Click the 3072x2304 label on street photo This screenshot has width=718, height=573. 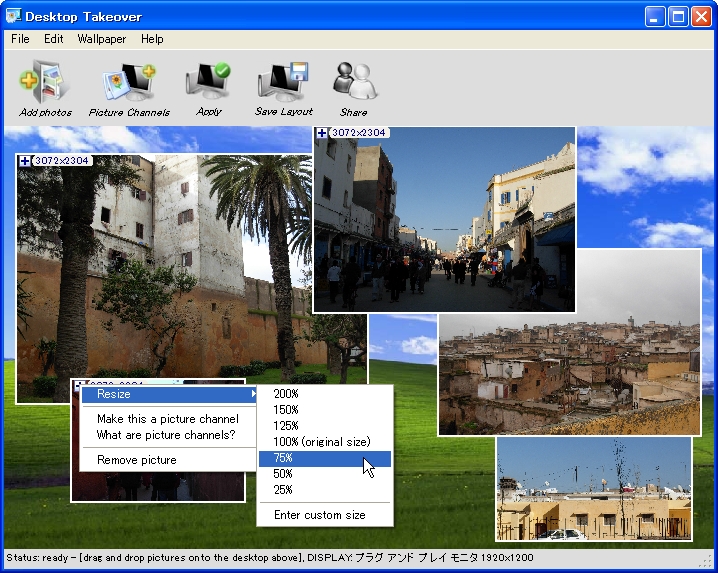pyautogui.click(x=359, y=133)
